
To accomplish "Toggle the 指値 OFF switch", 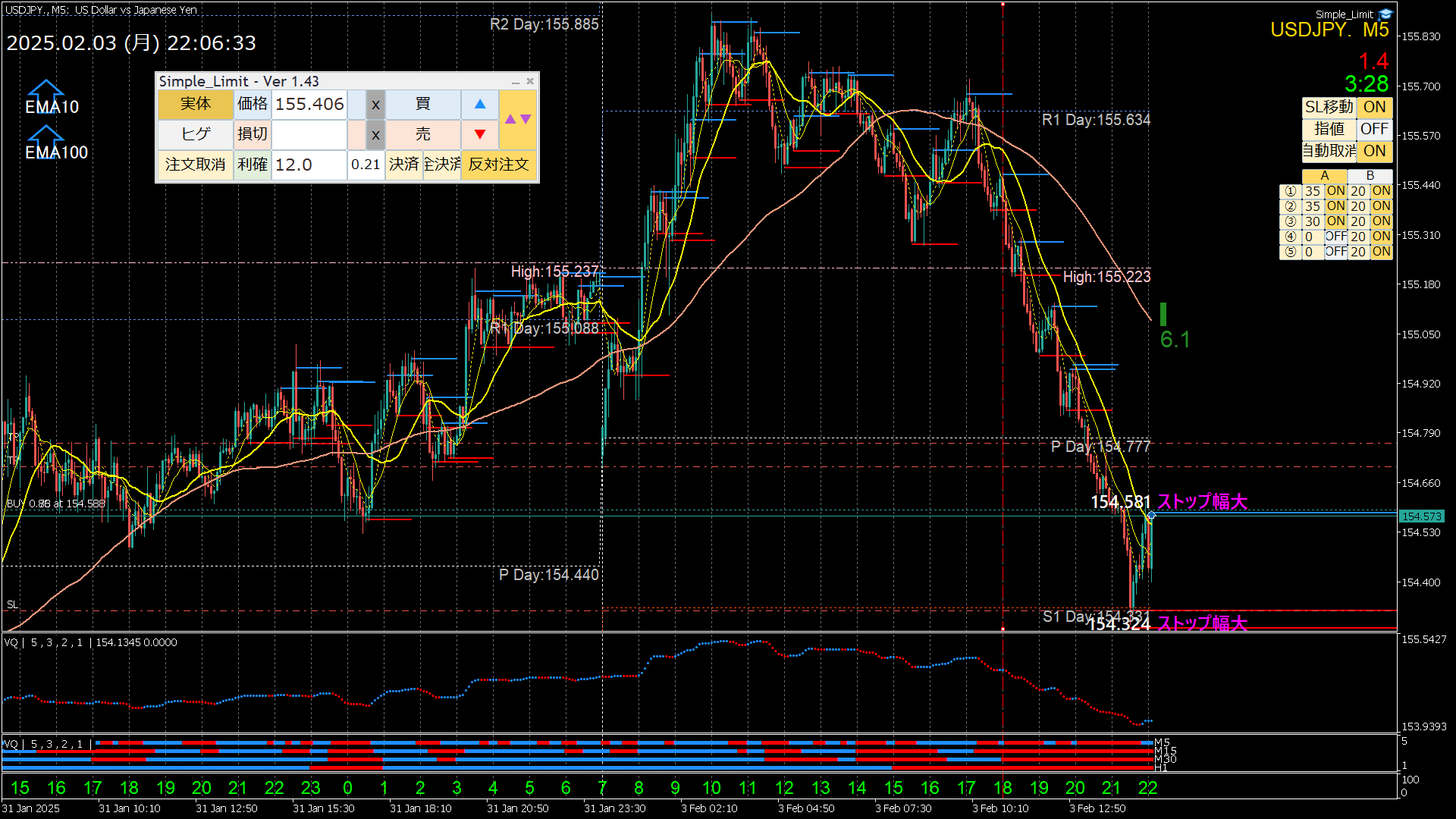I will [x=1373, y=129].
